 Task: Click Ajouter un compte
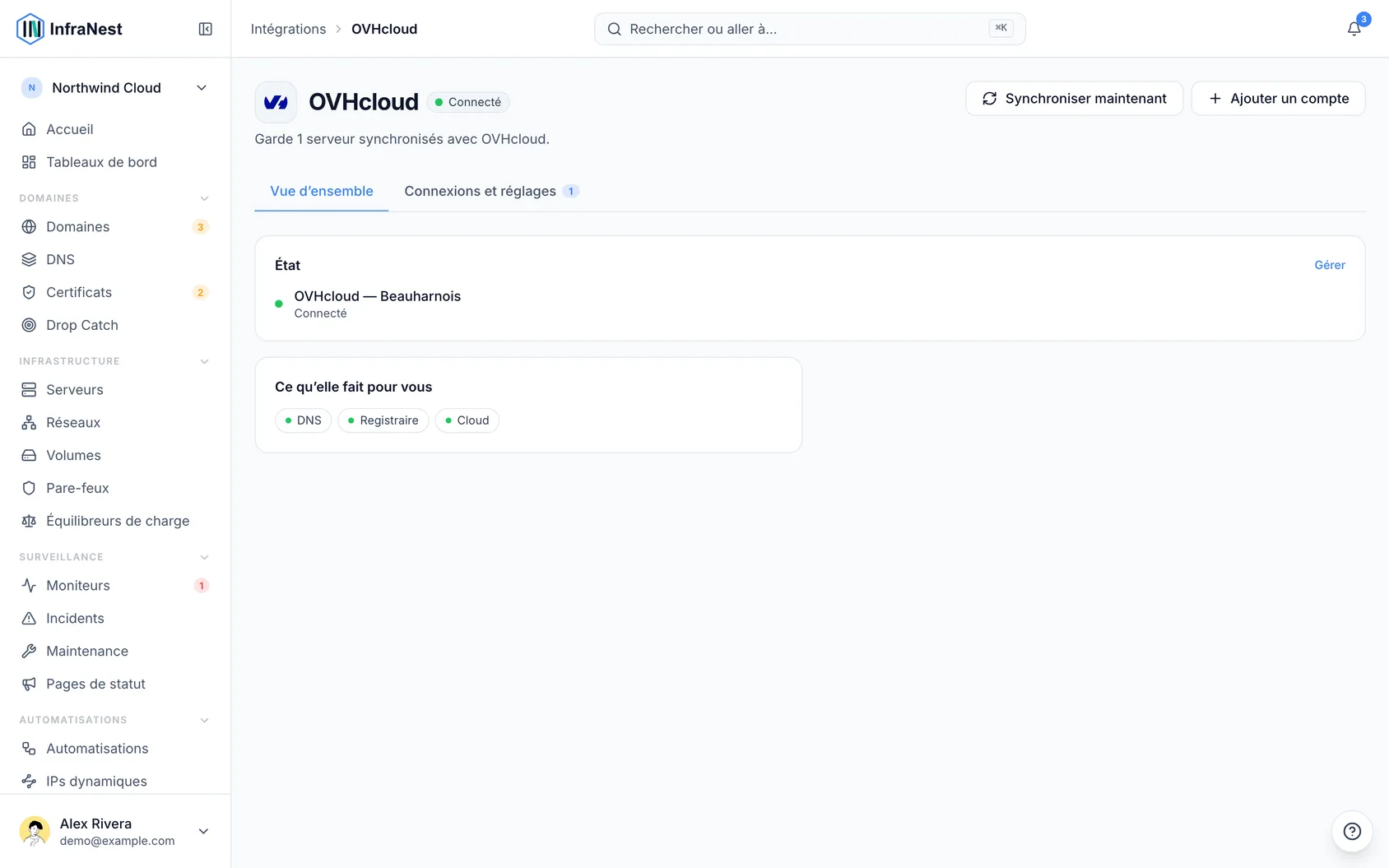[1278, 99]
